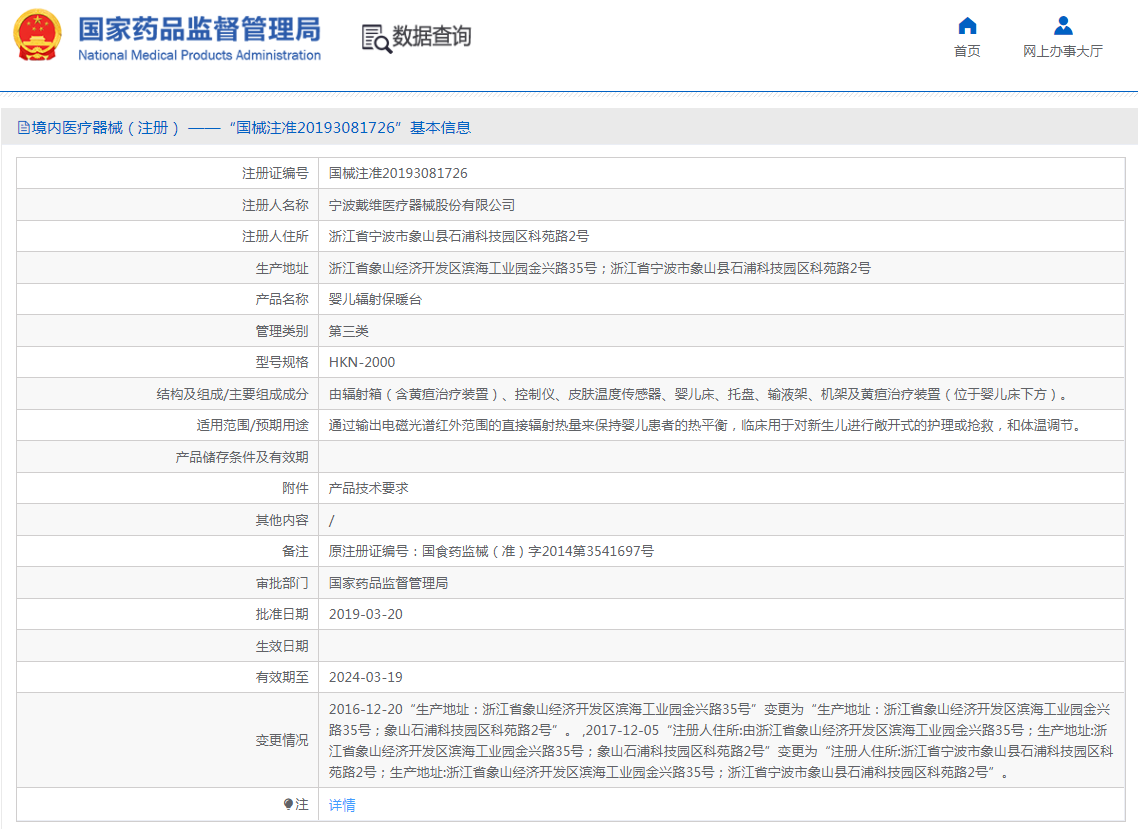Click the 结构及组成/主要组成成分 label
This screenshot has width=1138, height=829.
point(232,394)
